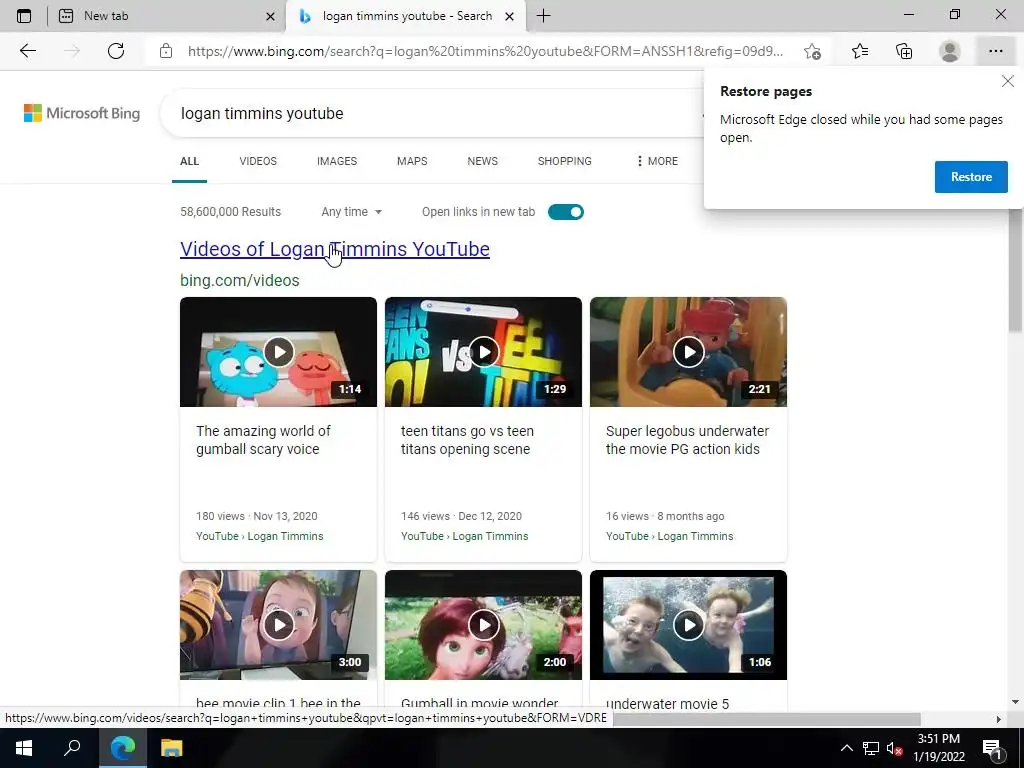The height and width of the screenshot is (768, 1024).
Task: Refresh the current Bing page
Action: click(116, 51)
